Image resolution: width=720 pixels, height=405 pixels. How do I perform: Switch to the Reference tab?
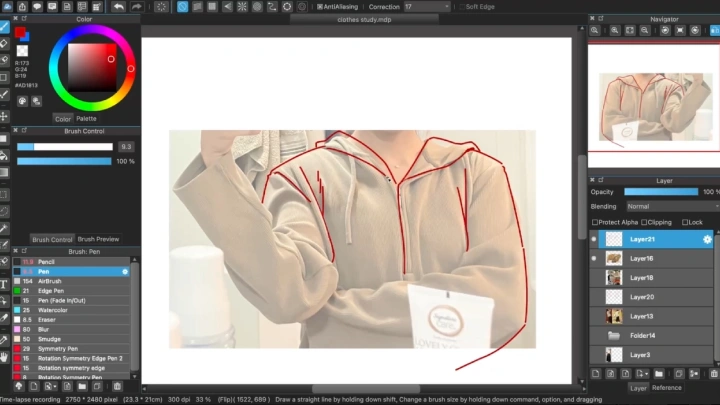[666, 387]
